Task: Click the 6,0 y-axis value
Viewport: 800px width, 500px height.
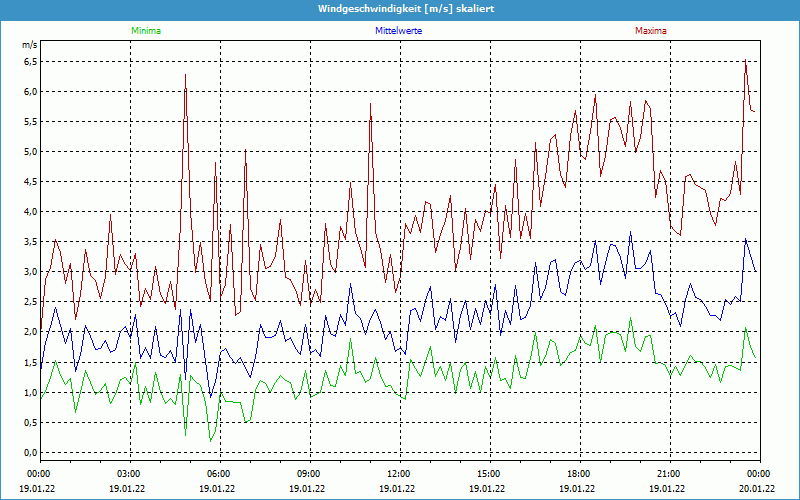Action: pos(30,92)
